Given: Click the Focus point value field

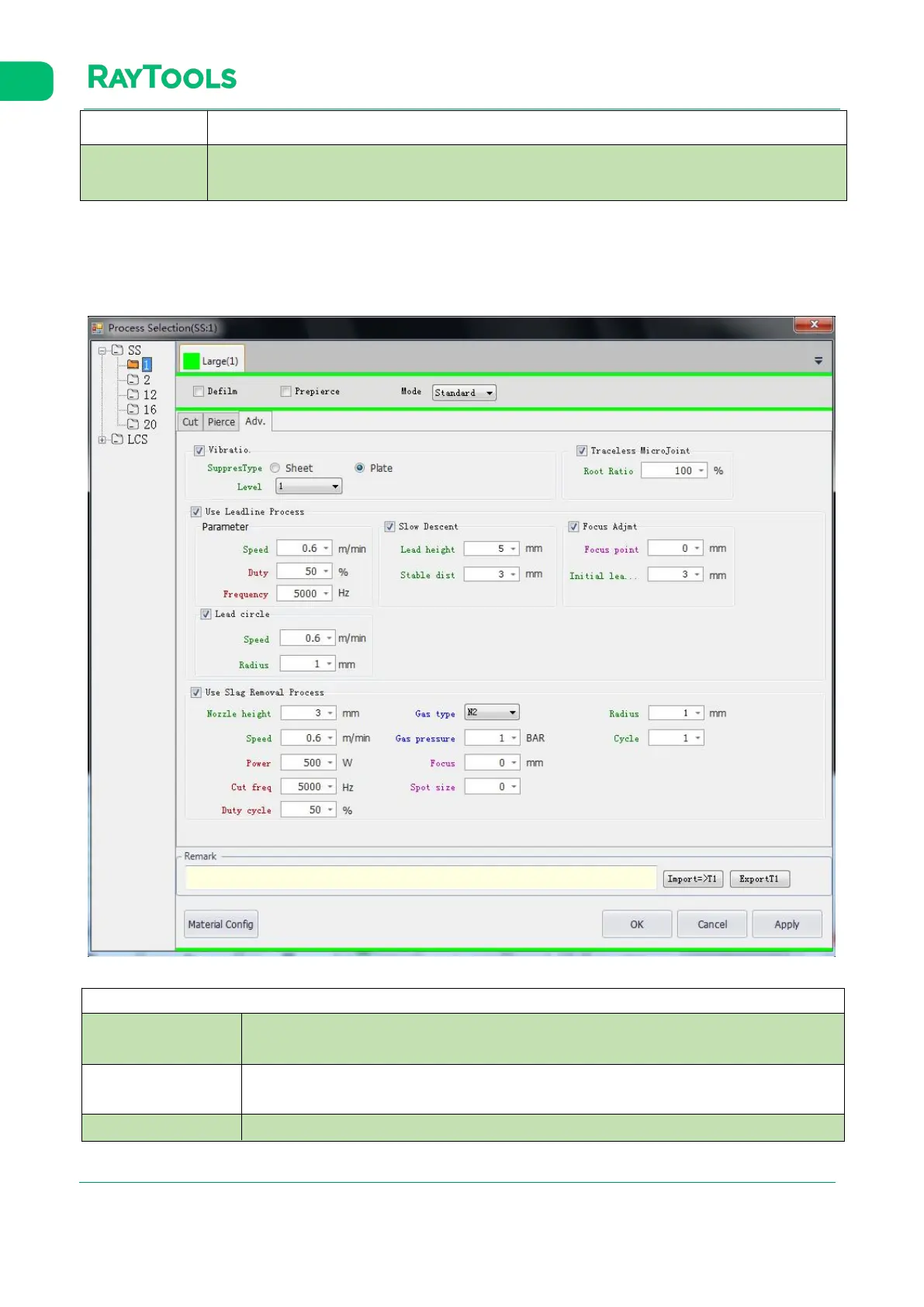Looking at the screenshot, I should click(676, 548).
